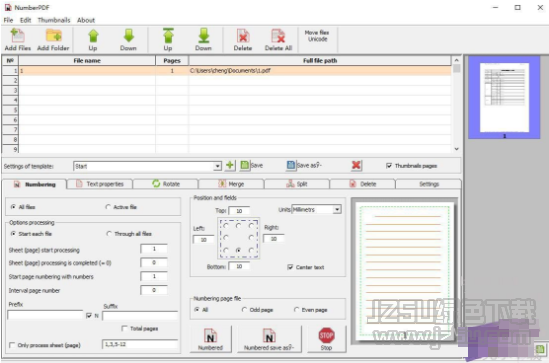Toggle the Thumbnails pages checkbox

pyautogui.click(x=389, y=166)
